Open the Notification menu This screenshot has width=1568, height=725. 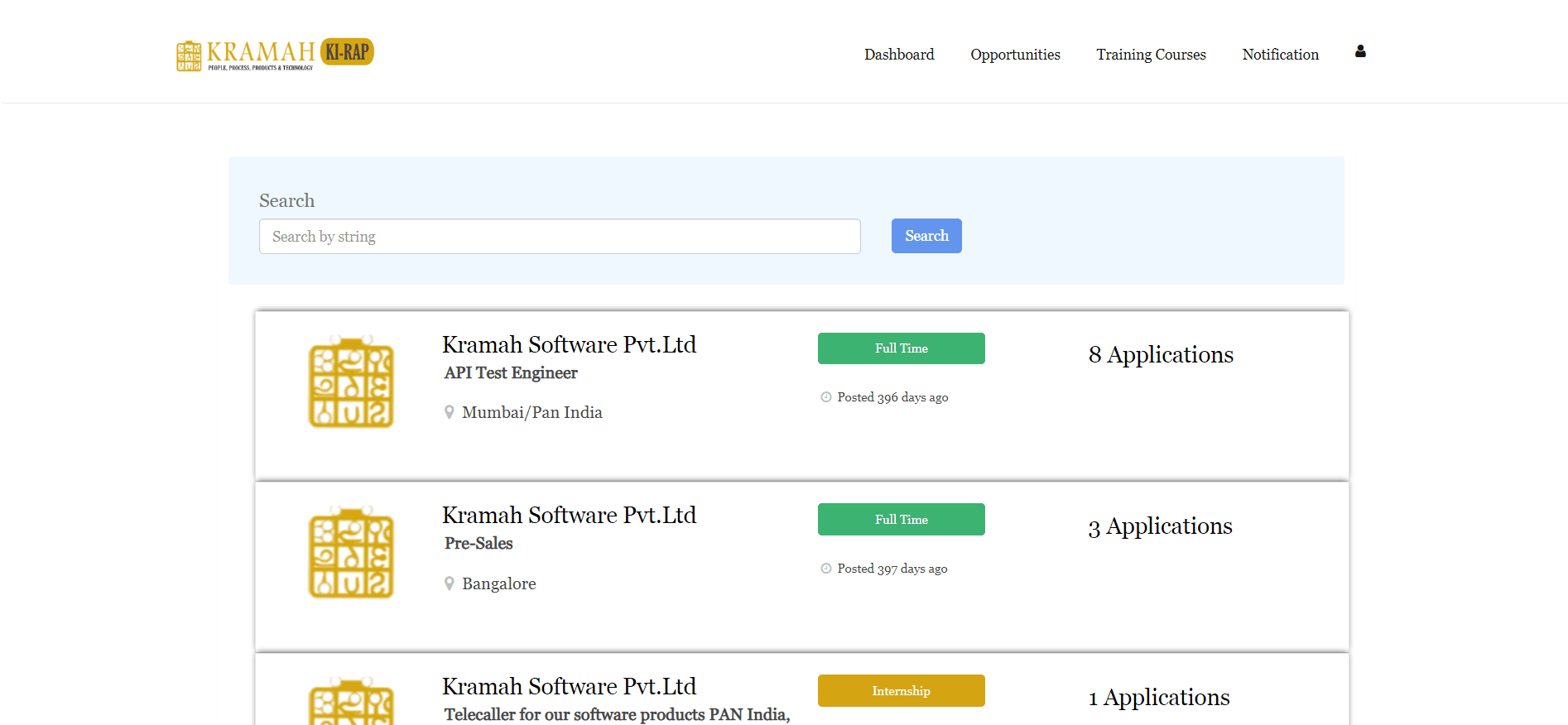[x=1280, y=55]
